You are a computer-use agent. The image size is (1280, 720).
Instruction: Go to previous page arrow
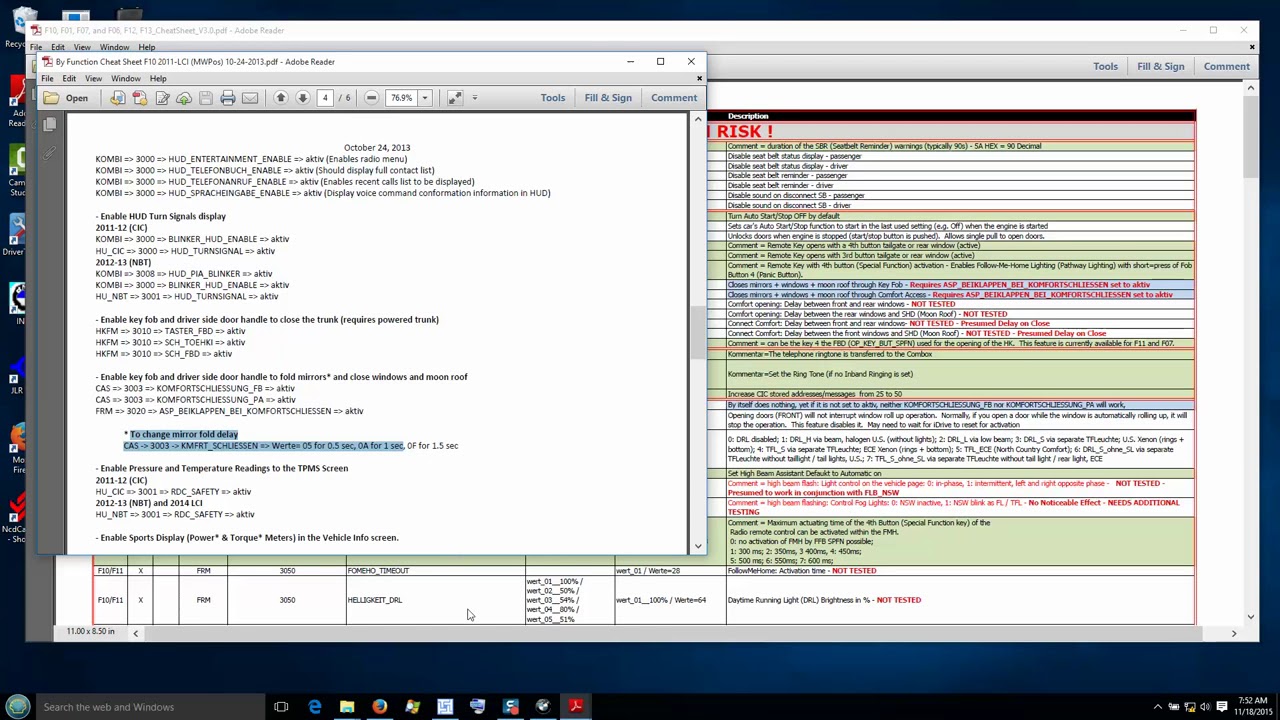[x=281, y=98]
